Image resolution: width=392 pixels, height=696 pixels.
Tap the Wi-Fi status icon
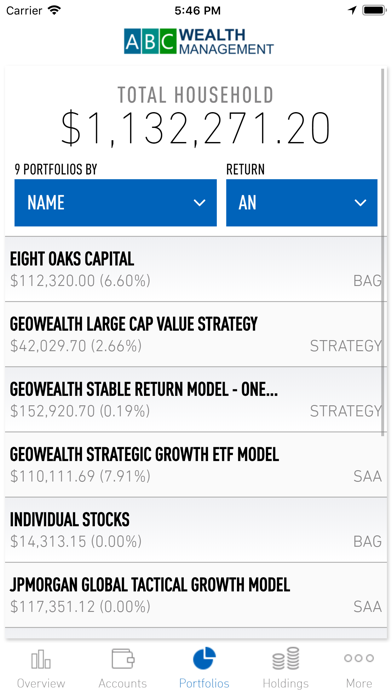point(55,10)
